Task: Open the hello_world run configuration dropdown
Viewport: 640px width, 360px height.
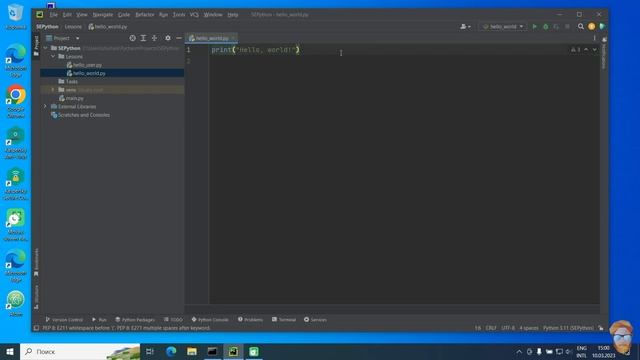Action: tap(503, 27)
